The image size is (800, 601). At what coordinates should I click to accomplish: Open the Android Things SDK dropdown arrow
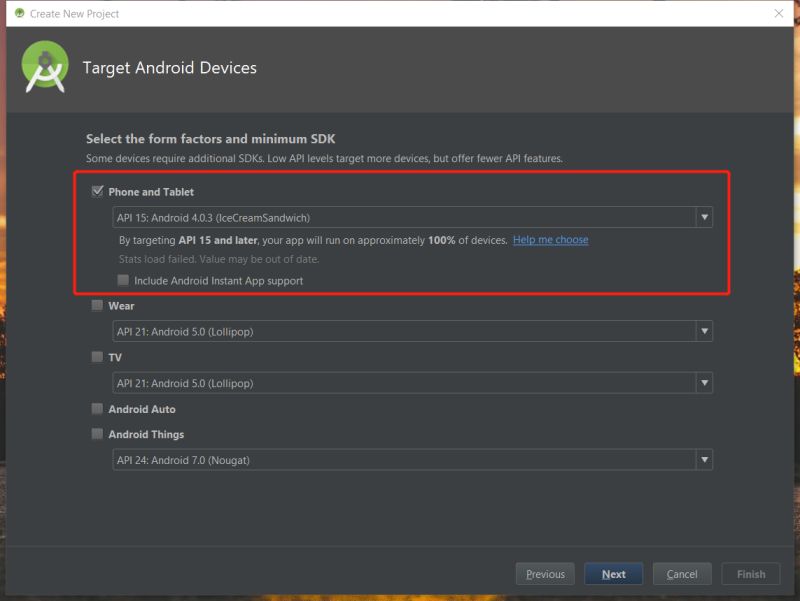click(x=703, y=460)
